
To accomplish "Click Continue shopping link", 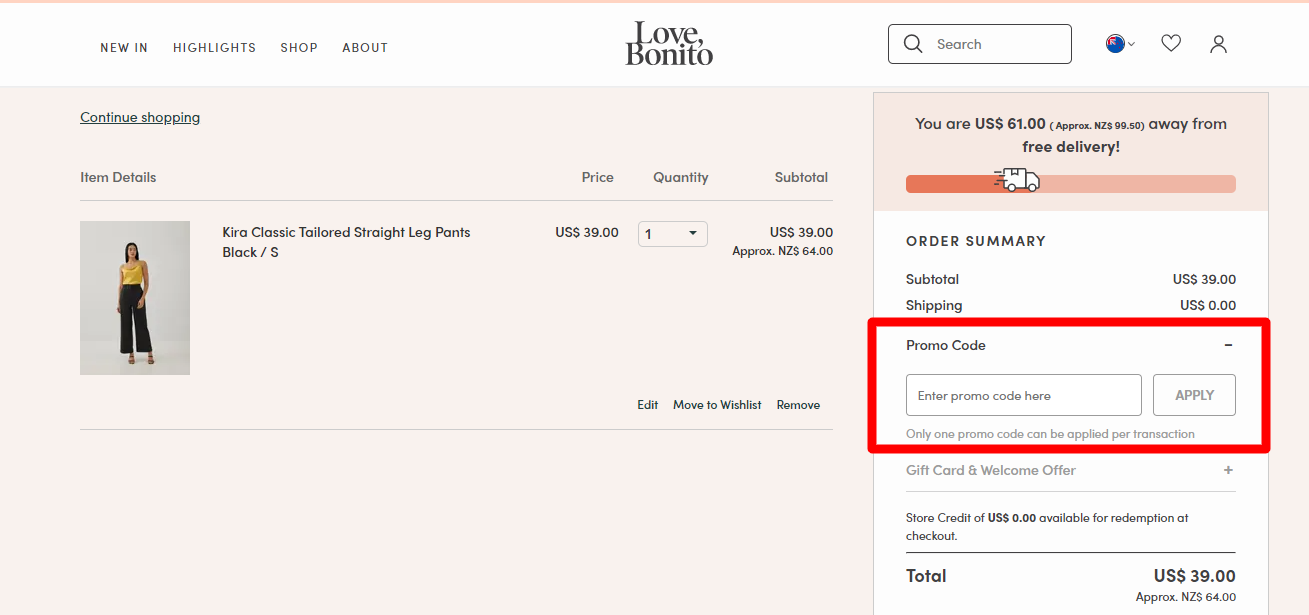I will 140,117.
